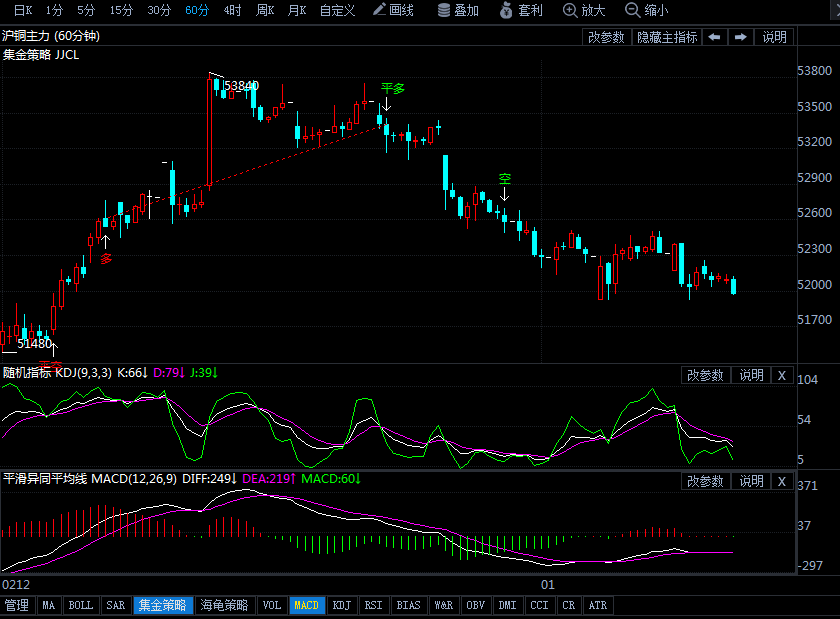
Task: Open the 管理 indicator management panel
Action: pyautogui.click(x=18, y=605)
